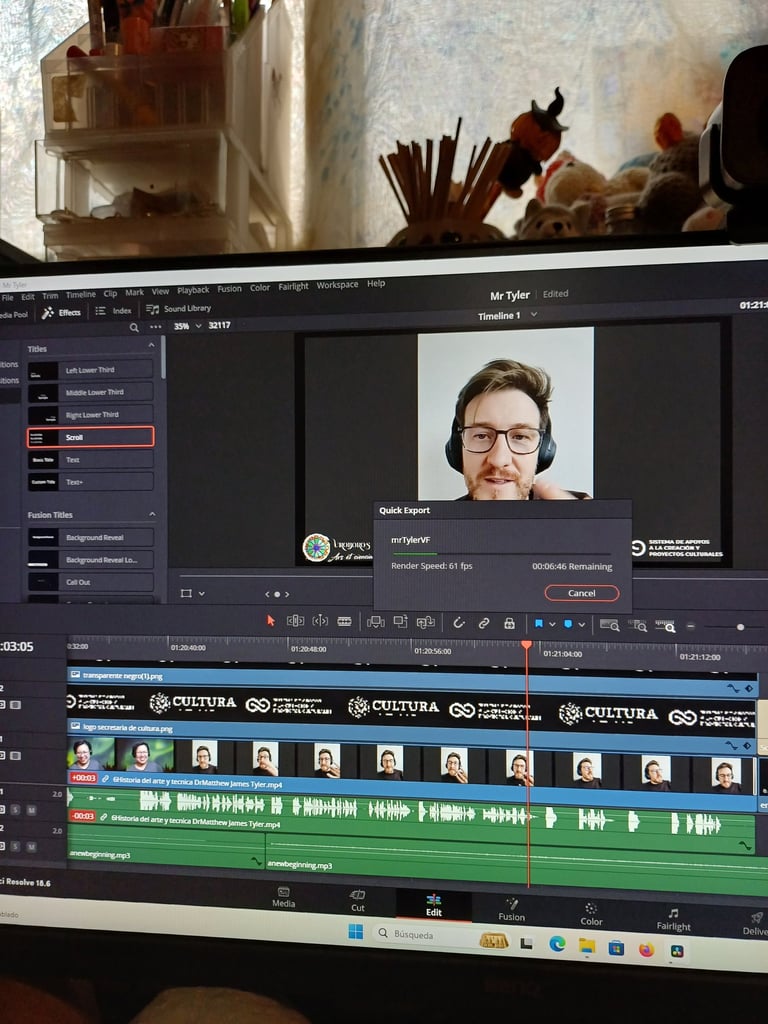This screenshot has height=1024, width=768.
Task: Open the flag color dropdown arrow
Action: [552, 624]
